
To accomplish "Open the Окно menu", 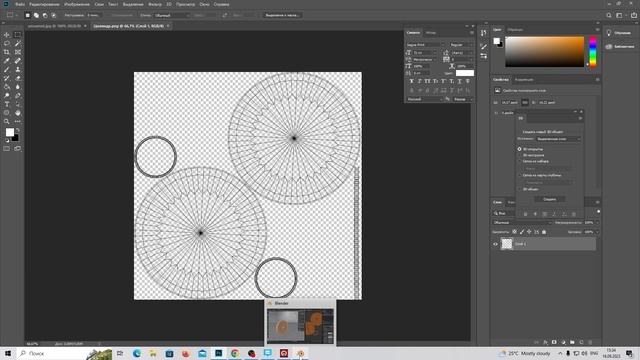I will (x=204, y=4).
